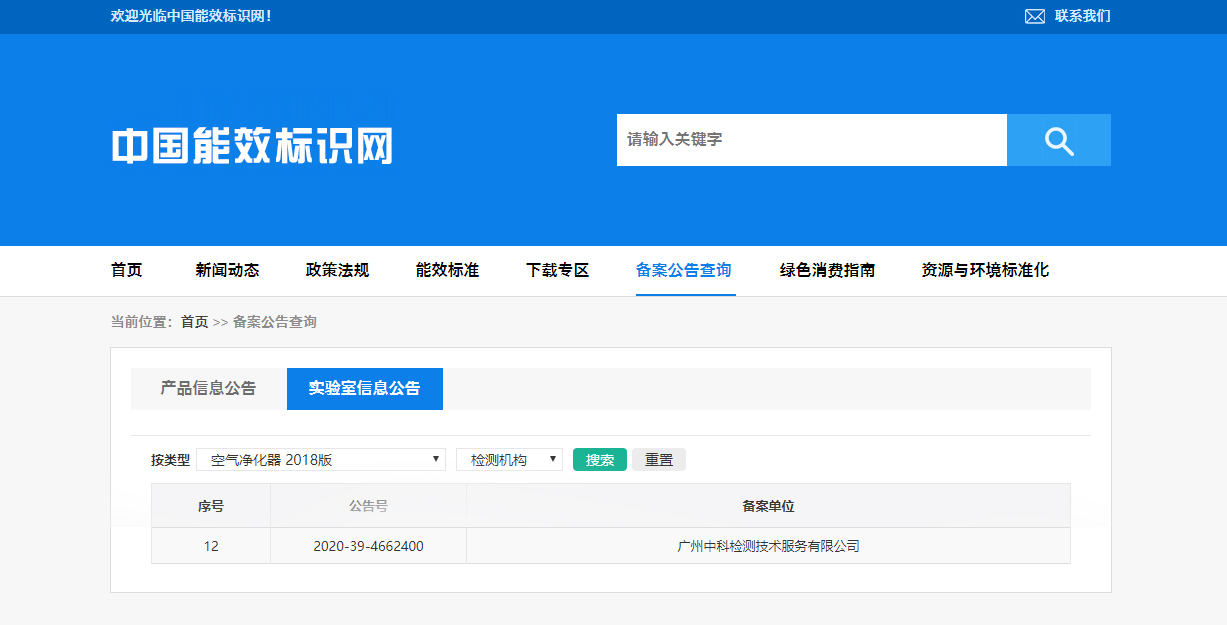Open the 新闻动态 menu item
The height and width of the screenshot is (625, 1227).
227,270
